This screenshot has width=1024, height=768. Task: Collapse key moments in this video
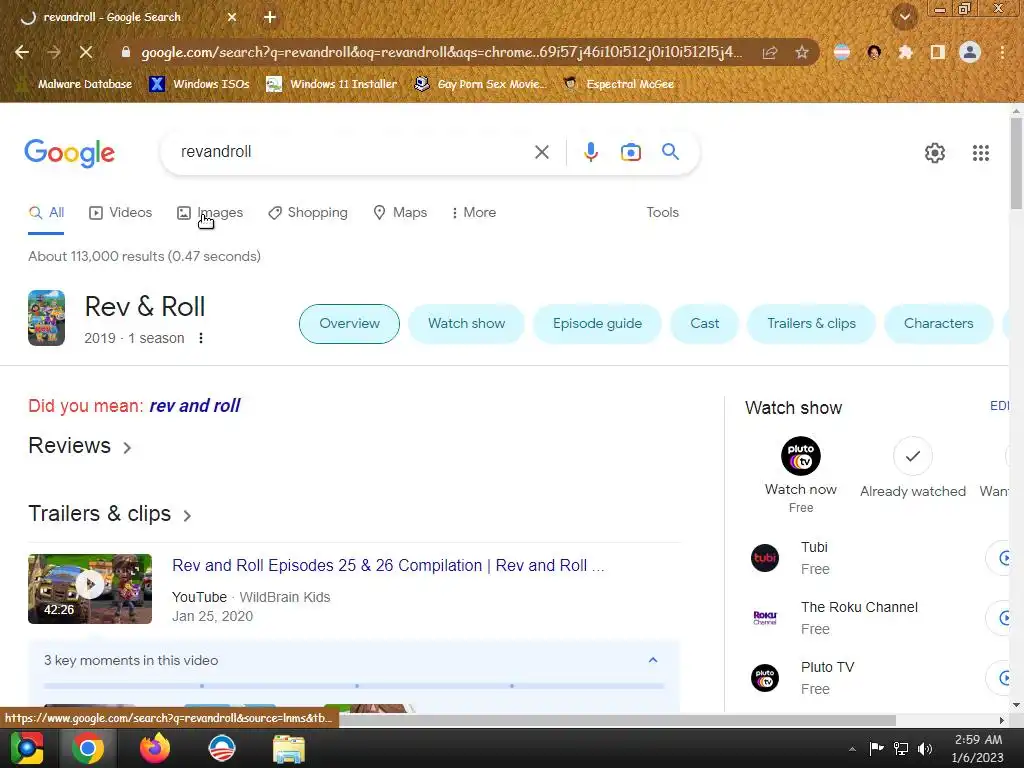click(652, 660)
